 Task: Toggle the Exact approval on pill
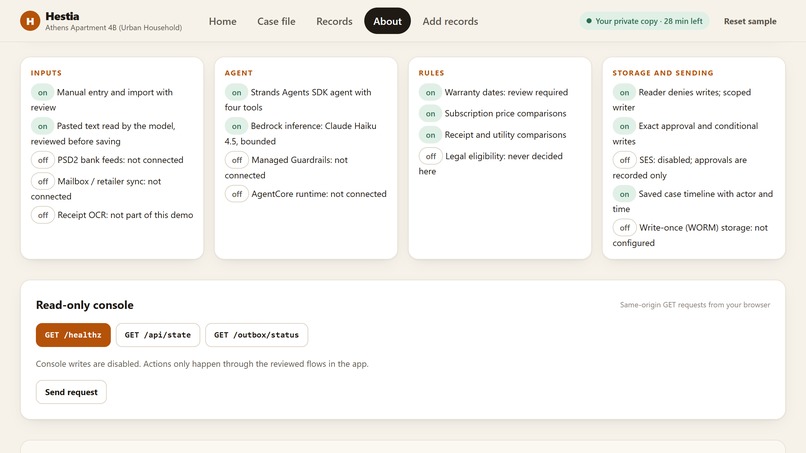coord(624,126)
